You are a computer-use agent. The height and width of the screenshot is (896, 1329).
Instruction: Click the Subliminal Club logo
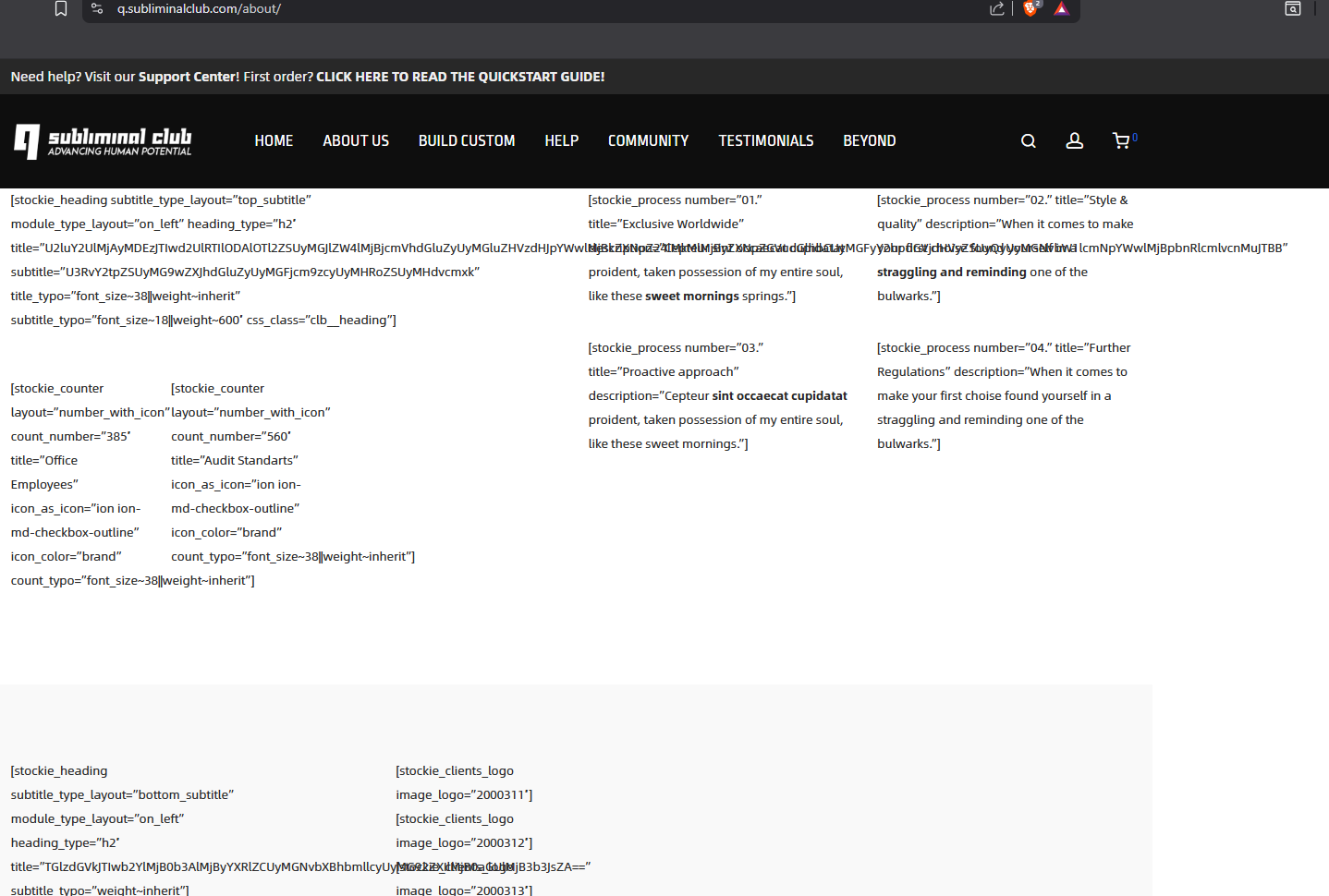pos(103,141)
